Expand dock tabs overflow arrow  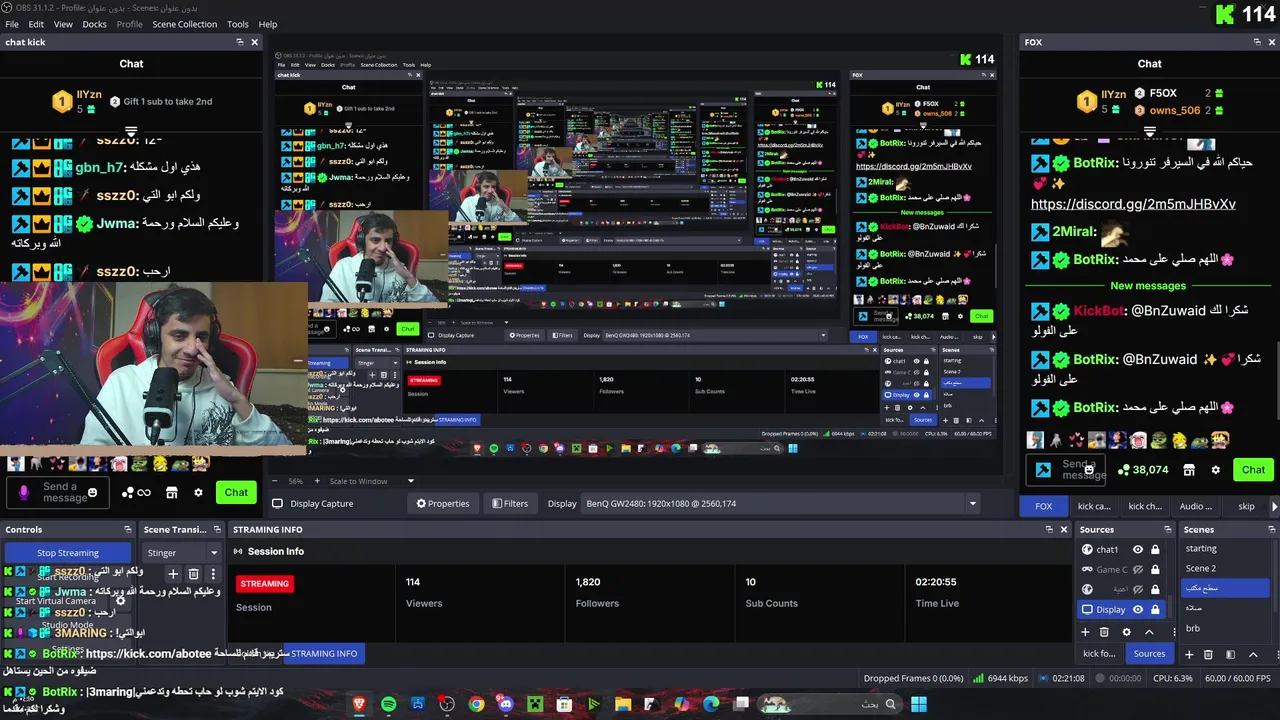[x=1273, y=506]
